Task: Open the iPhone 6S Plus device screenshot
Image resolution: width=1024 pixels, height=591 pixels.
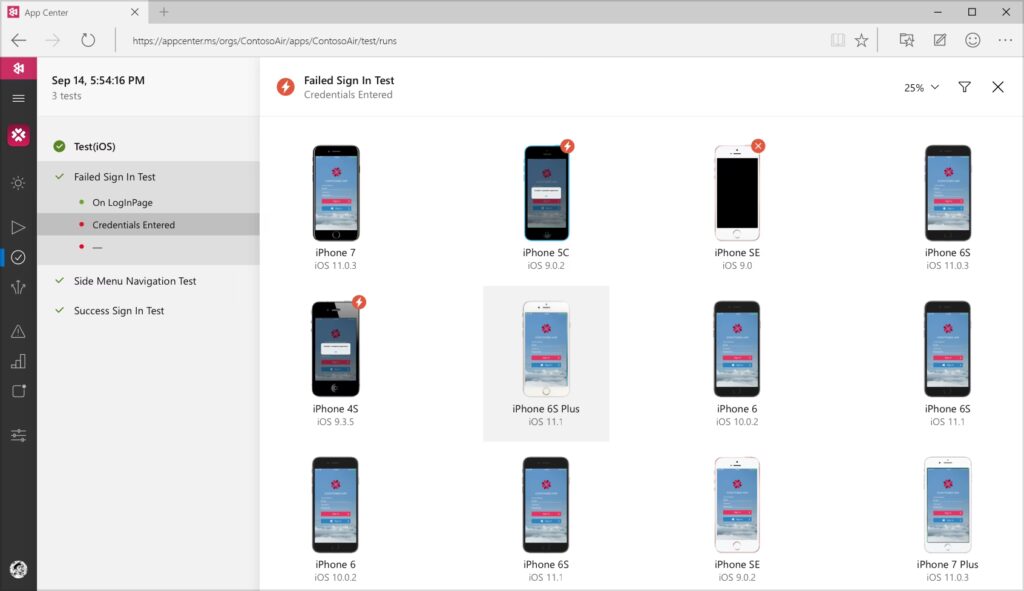Action: pyautogui.click(x=545, y=350)
